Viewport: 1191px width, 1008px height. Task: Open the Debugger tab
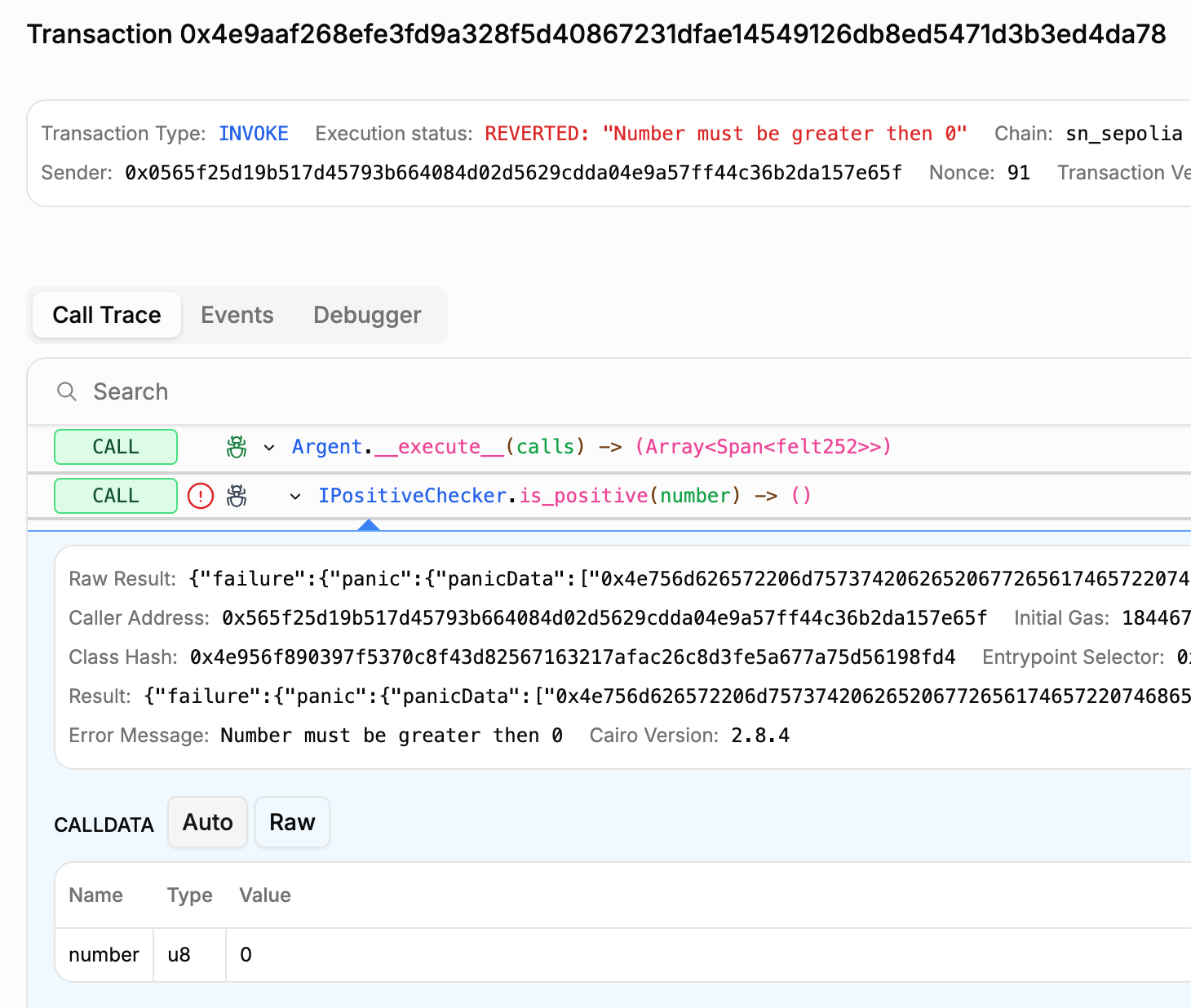click(x=367, y=315)
